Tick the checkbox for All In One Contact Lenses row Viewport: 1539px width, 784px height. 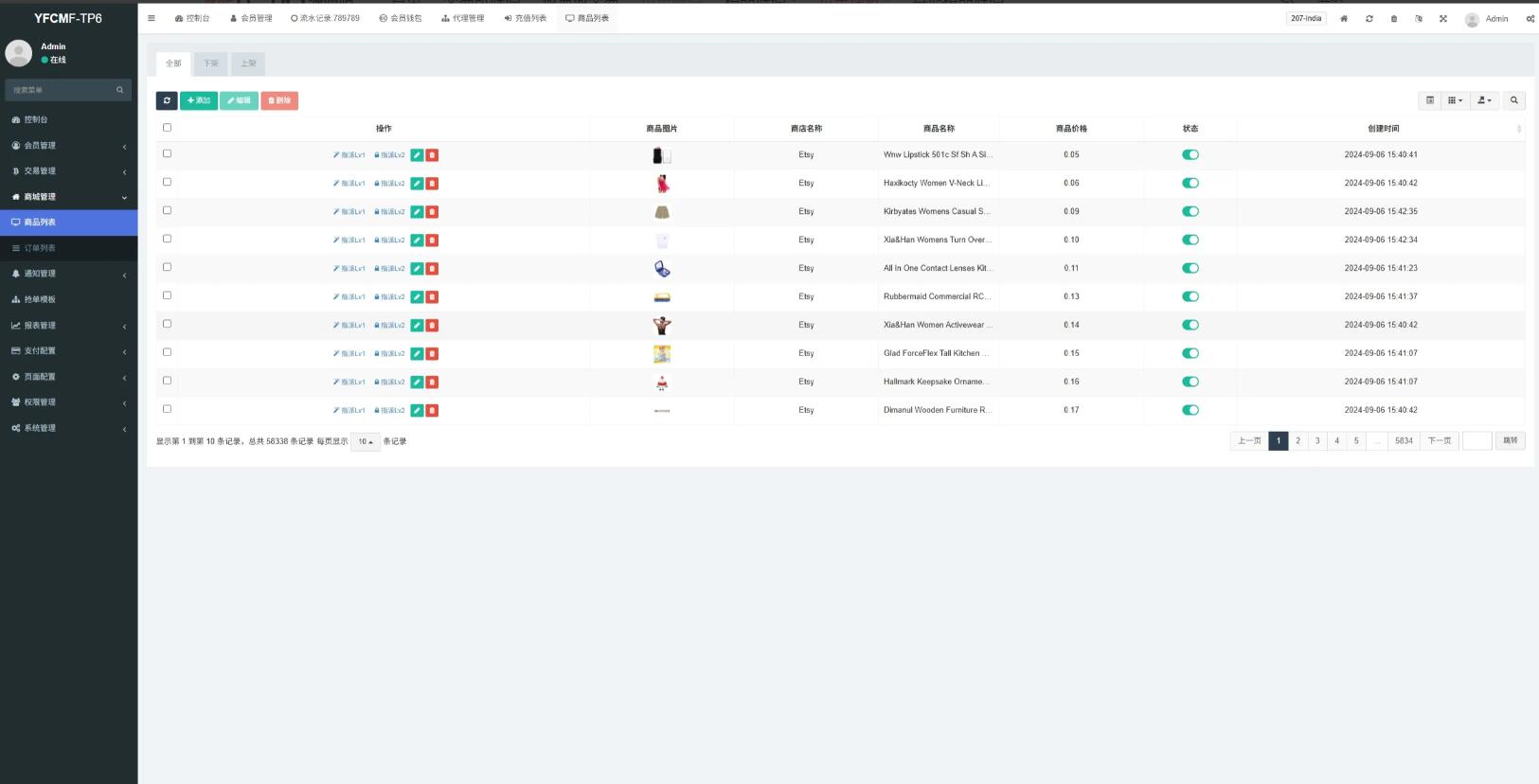pyautogui.click(x=167, y=267)
